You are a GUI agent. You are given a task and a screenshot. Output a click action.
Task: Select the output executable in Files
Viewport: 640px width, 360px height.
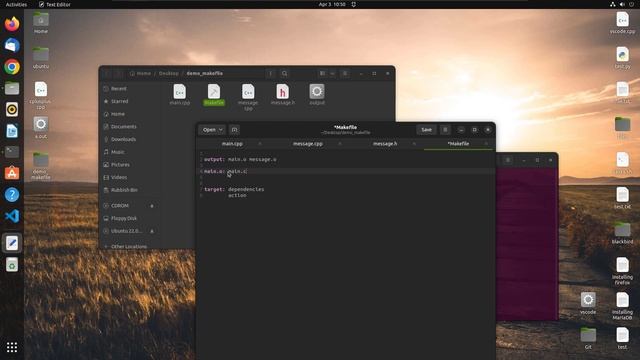(317, 95)
